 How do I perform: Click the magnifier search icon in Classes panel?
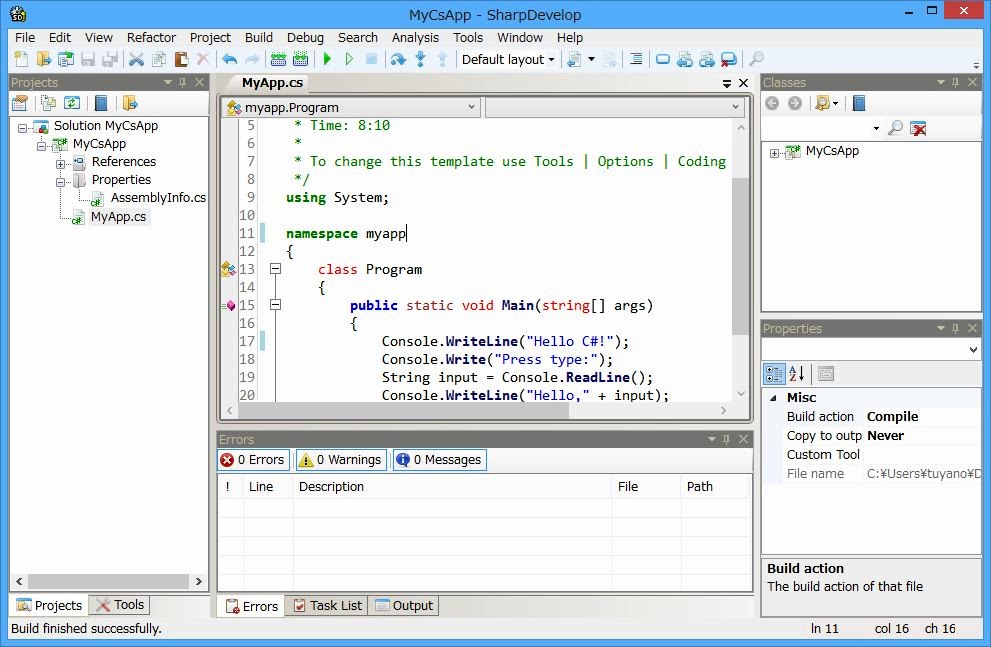(x=895, y=128)
